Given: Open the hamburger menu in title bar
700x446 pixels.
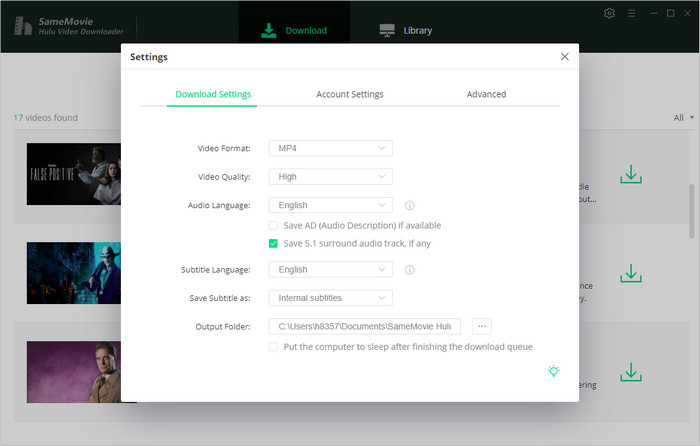Looking at the screenshot, I should pos(631,13).
